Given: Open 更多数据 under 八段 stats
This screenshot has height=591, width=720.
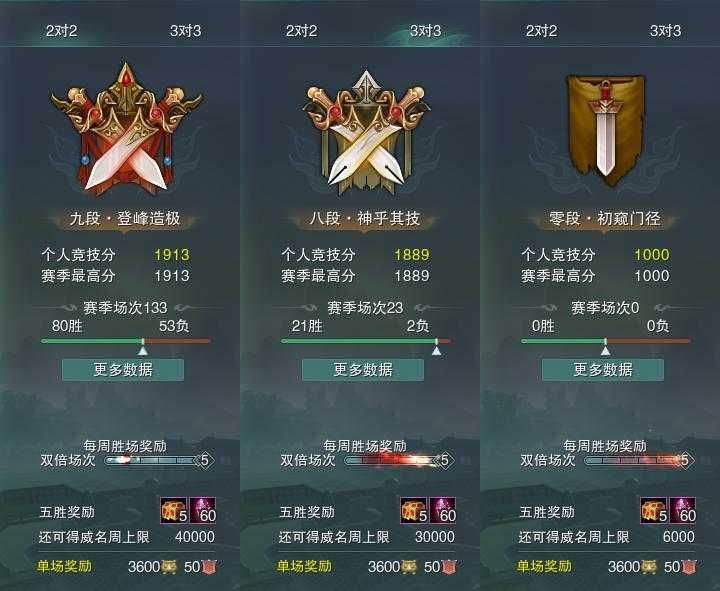Looking at the screenshot, I should coord(363,370).
